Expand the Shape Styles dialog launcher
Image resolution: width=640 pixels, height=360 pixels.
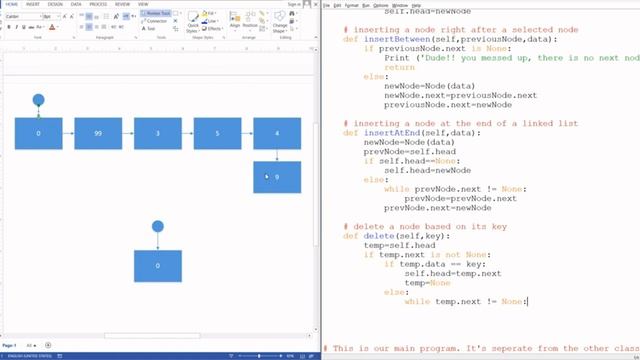pos(224,38)
